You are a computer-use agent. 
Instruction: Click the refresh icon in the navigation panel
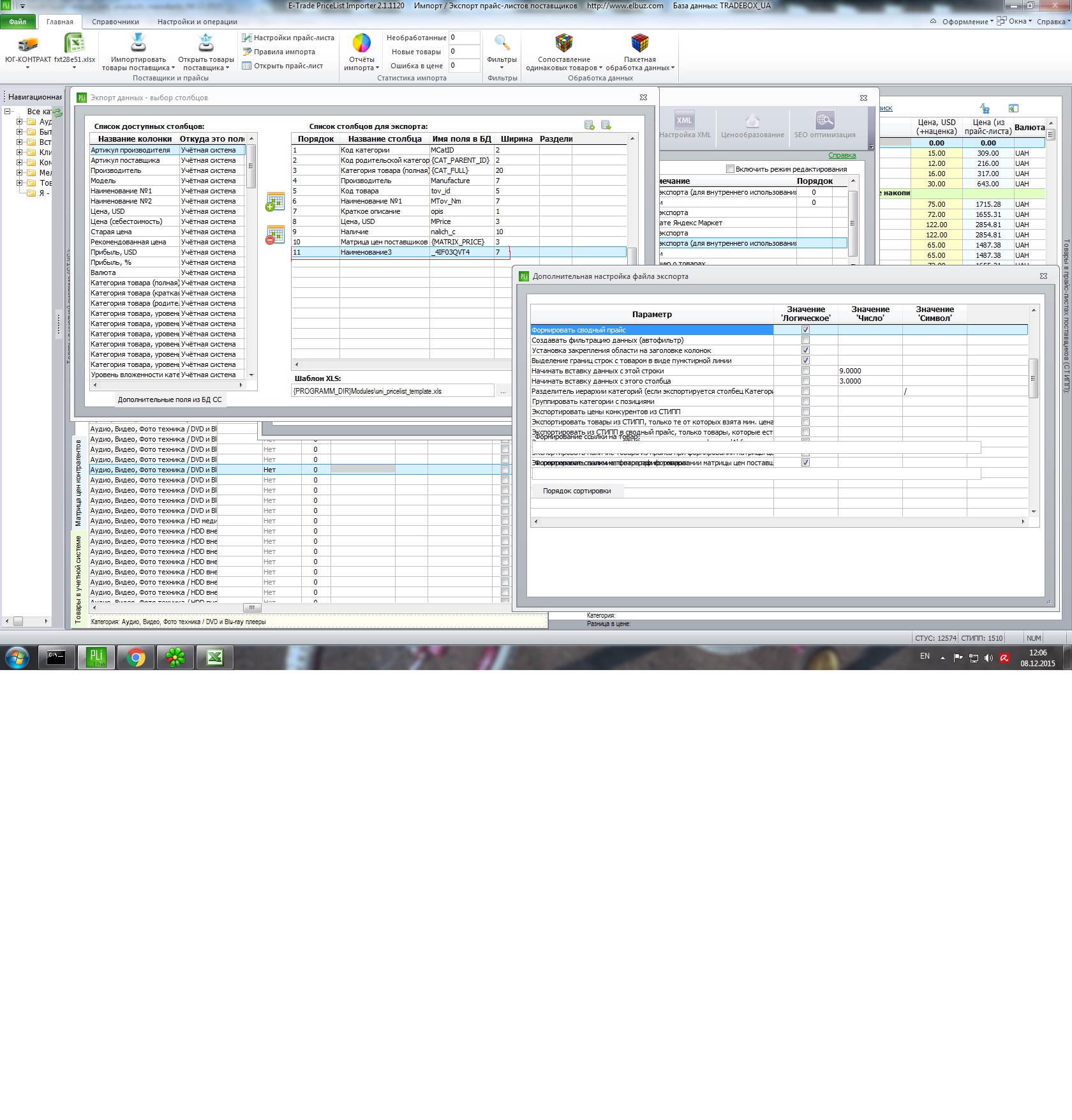pos(57,112)
